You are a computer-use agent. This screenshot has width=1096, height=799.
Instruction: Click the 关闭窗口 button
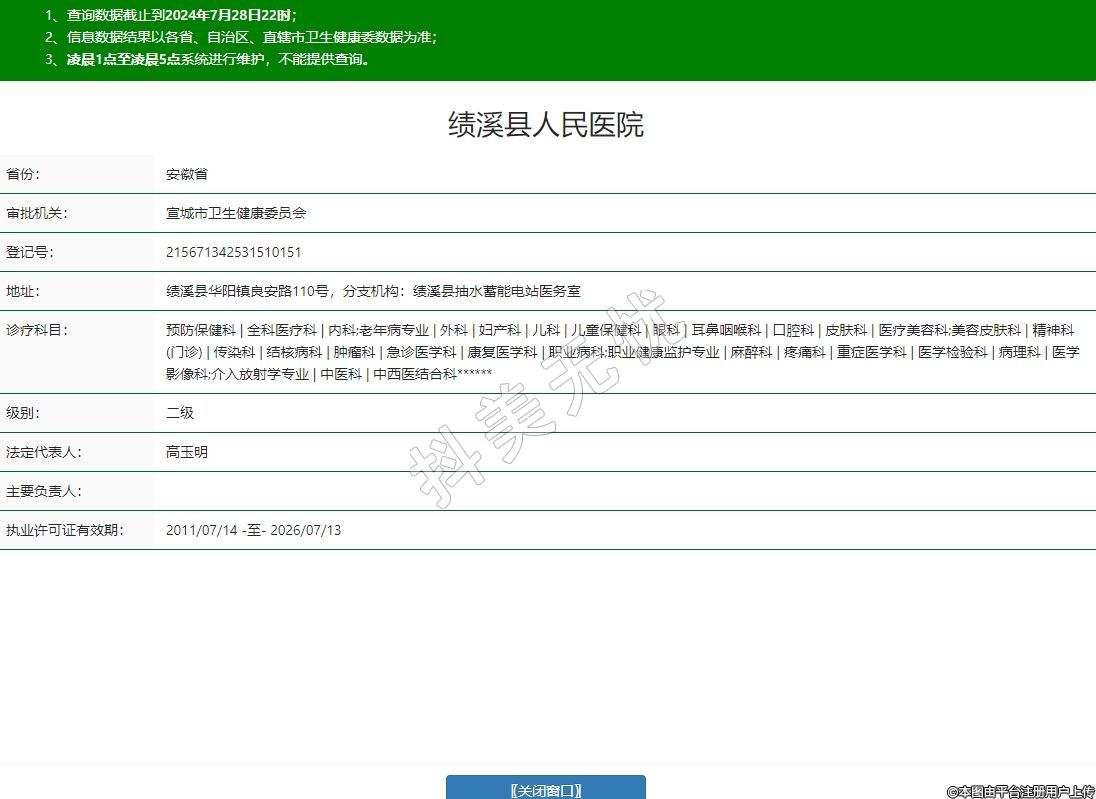545,789
